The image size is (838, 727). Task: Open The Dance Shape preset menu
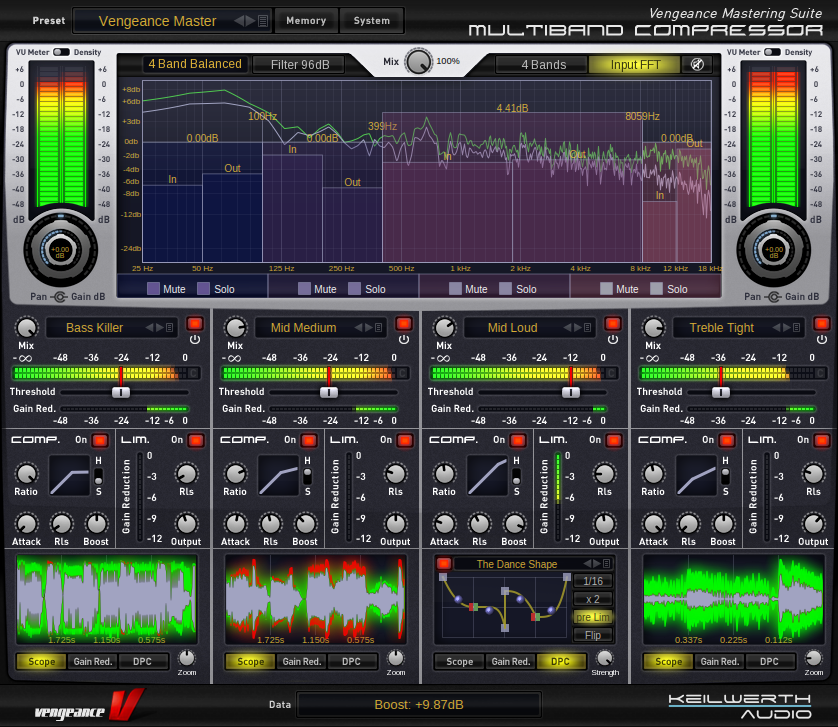605,564
